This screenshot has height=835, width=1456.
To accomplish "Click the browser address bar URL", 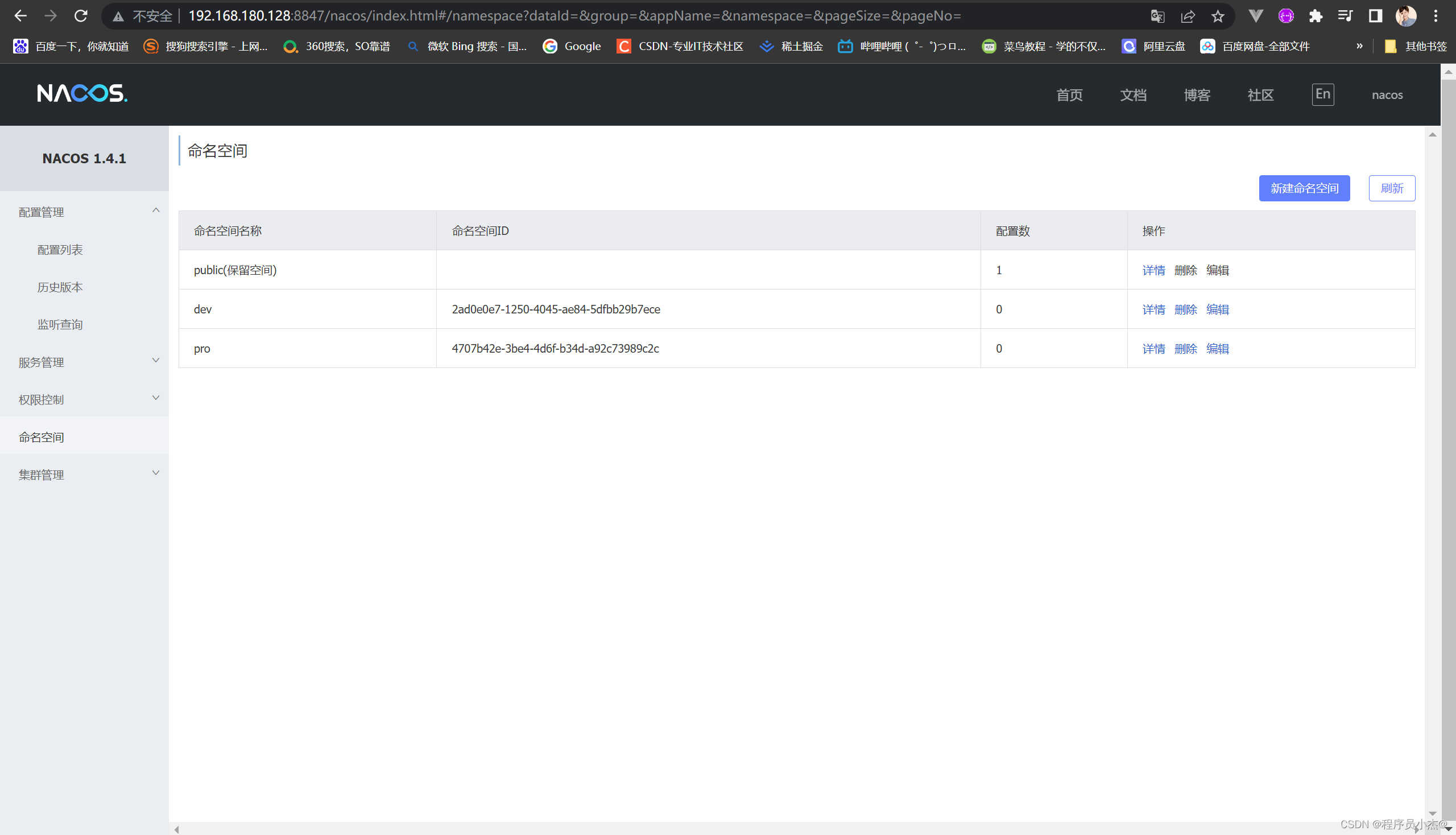I will point(574,16).
